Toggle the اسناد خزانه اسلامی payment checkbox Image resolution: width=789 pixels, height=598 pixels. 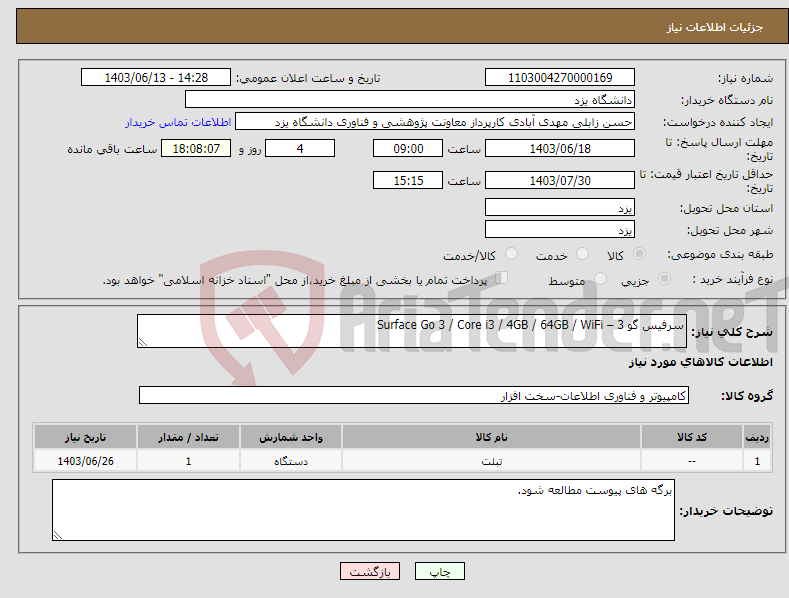[x=502, y=277]
